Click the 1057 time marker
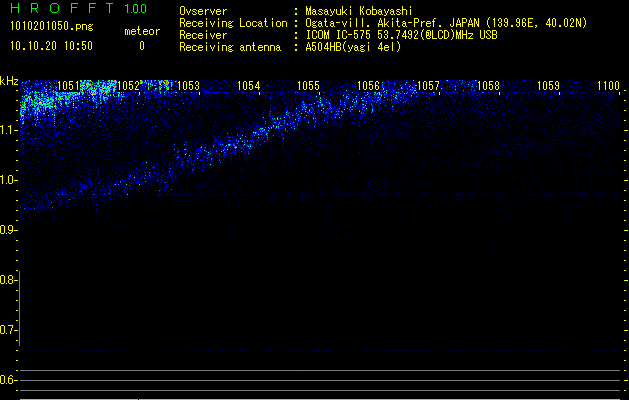This screenshot has width=629, height=400. point(428,86)
